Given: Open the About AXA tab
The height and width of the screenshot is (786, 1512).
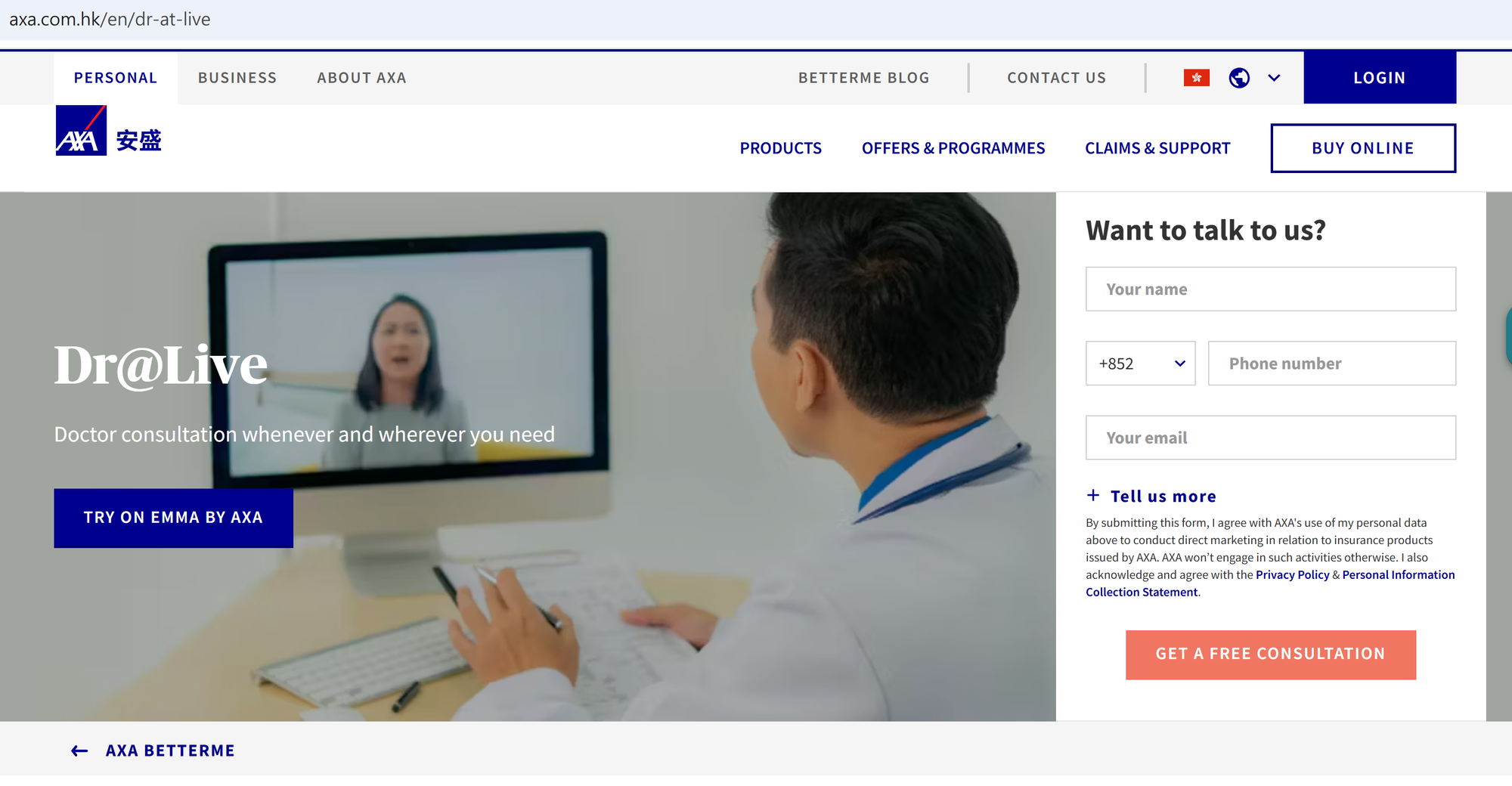Looking at the screenshot, I should tap(361, 78).
